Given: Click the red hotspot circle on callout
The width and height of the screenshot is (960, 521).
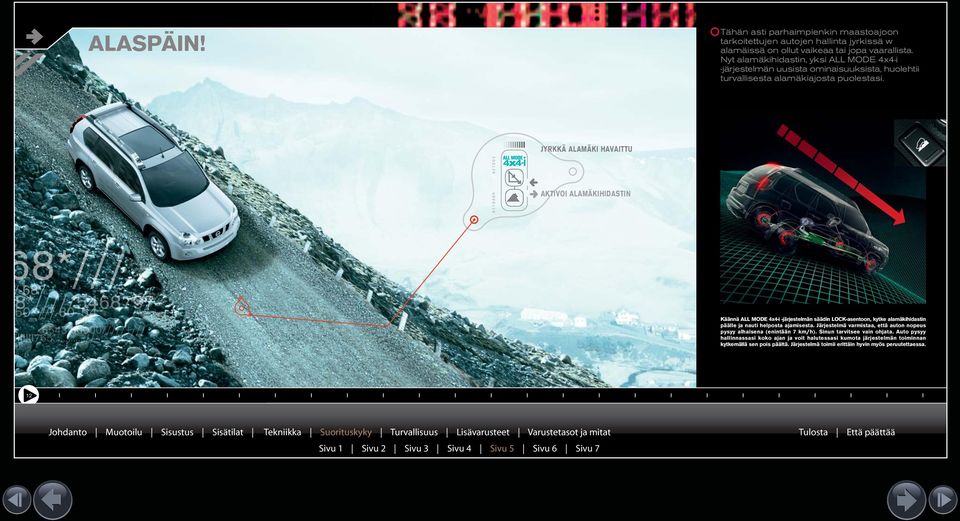Looking at the screenshot, I should 473,219.
